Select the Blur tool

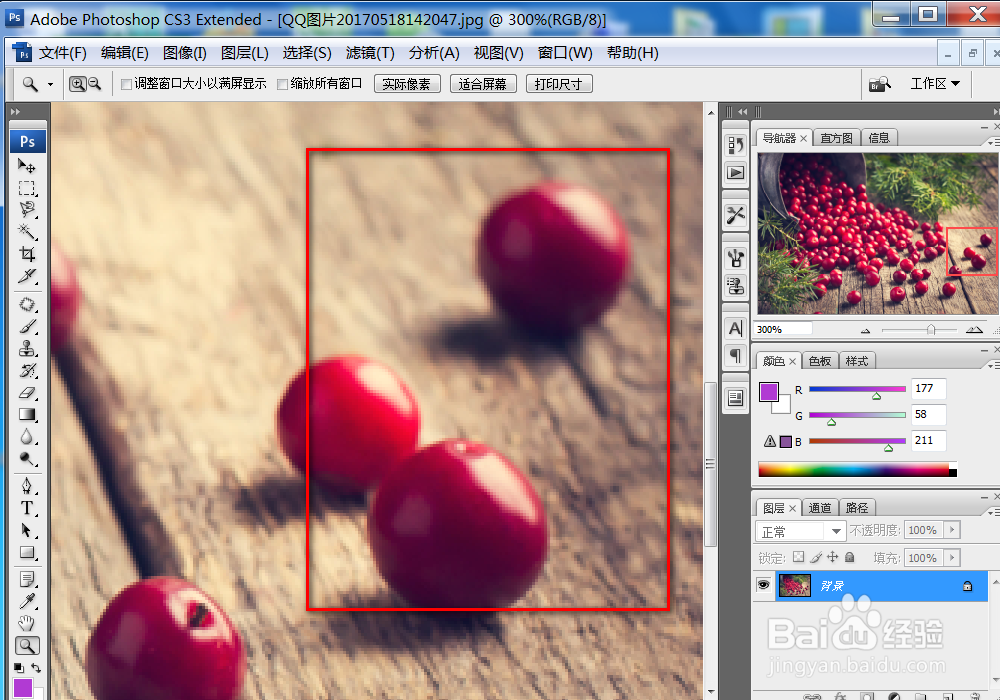pos(27,437)
